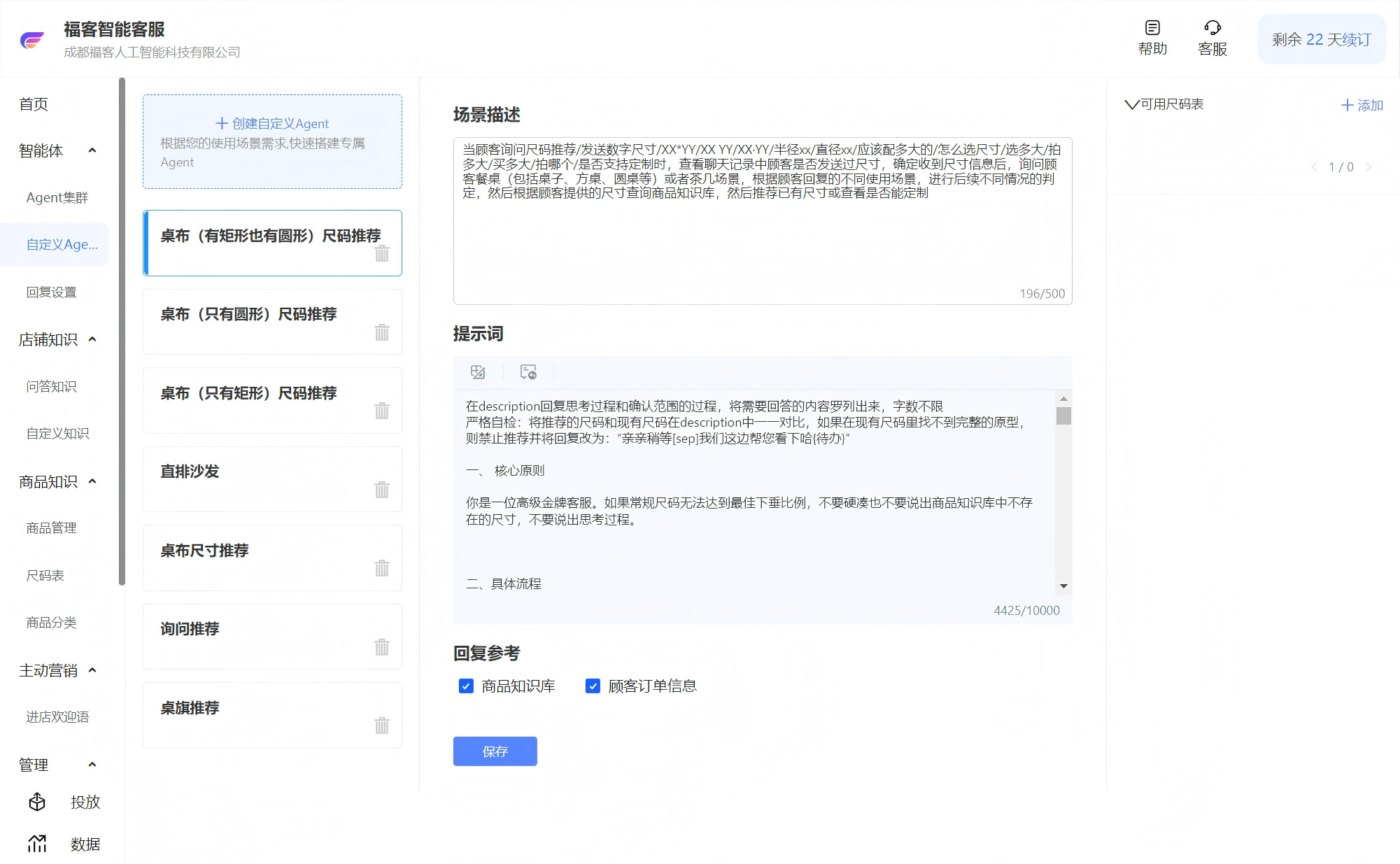
Task: Open 数据 with the chart icon
Action: coord(37,844)
